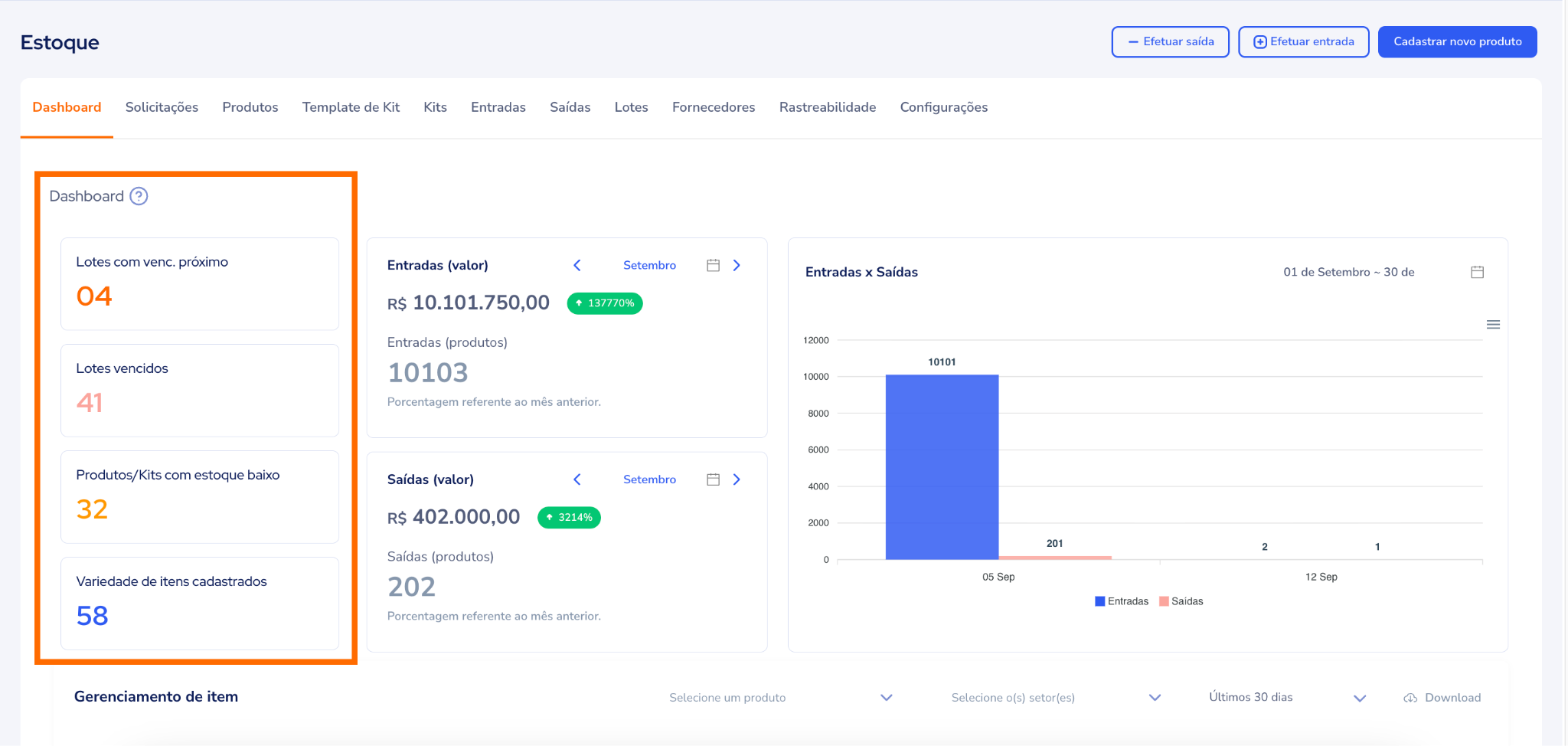Click the Dashboard help question mark icon

point(139,196)
